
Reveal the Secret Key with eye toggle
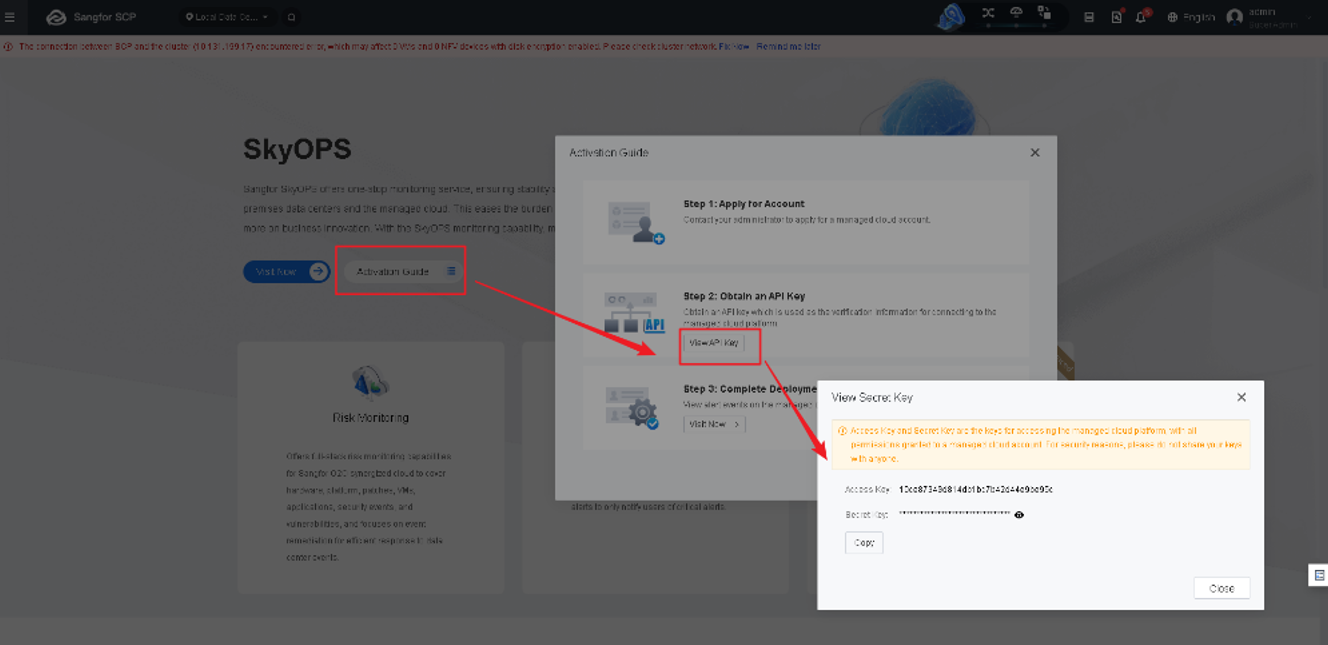click(x=1019, y=514)
